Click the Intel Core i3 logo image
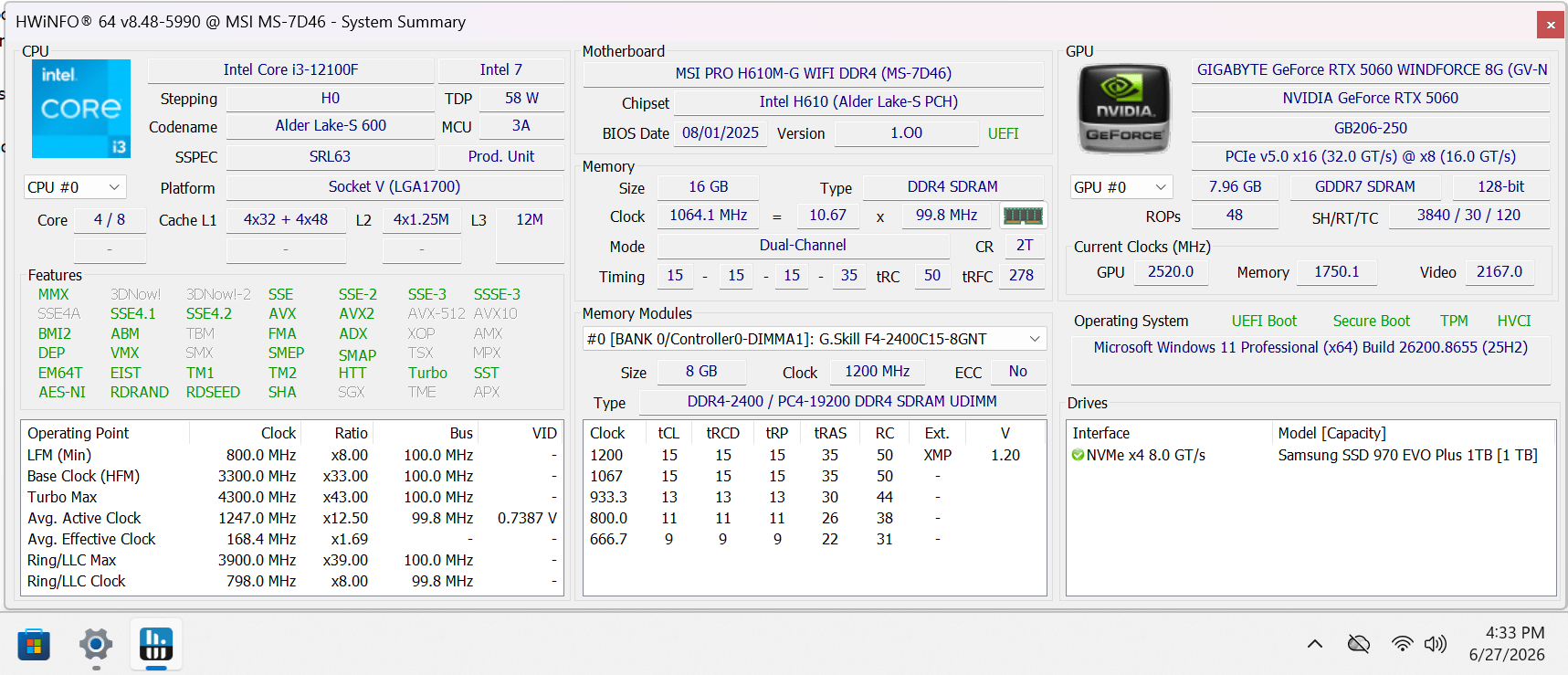 click(81, 109)
